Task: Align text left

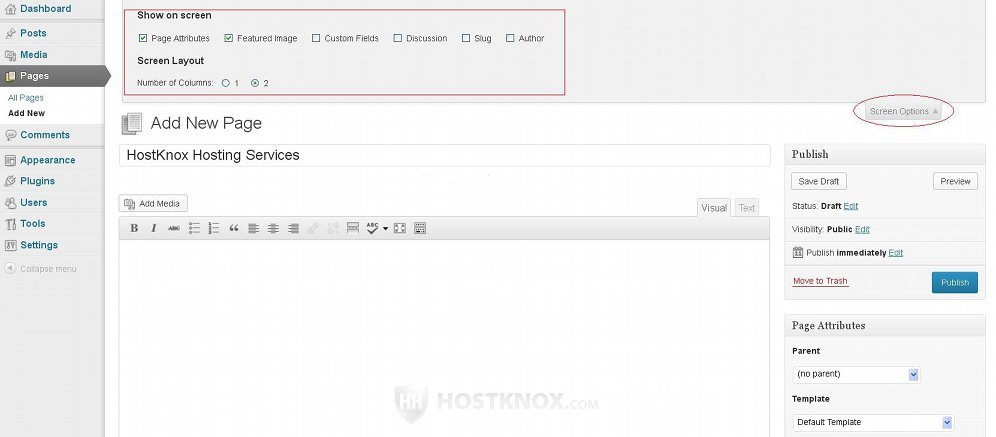Action: [253, 228]
